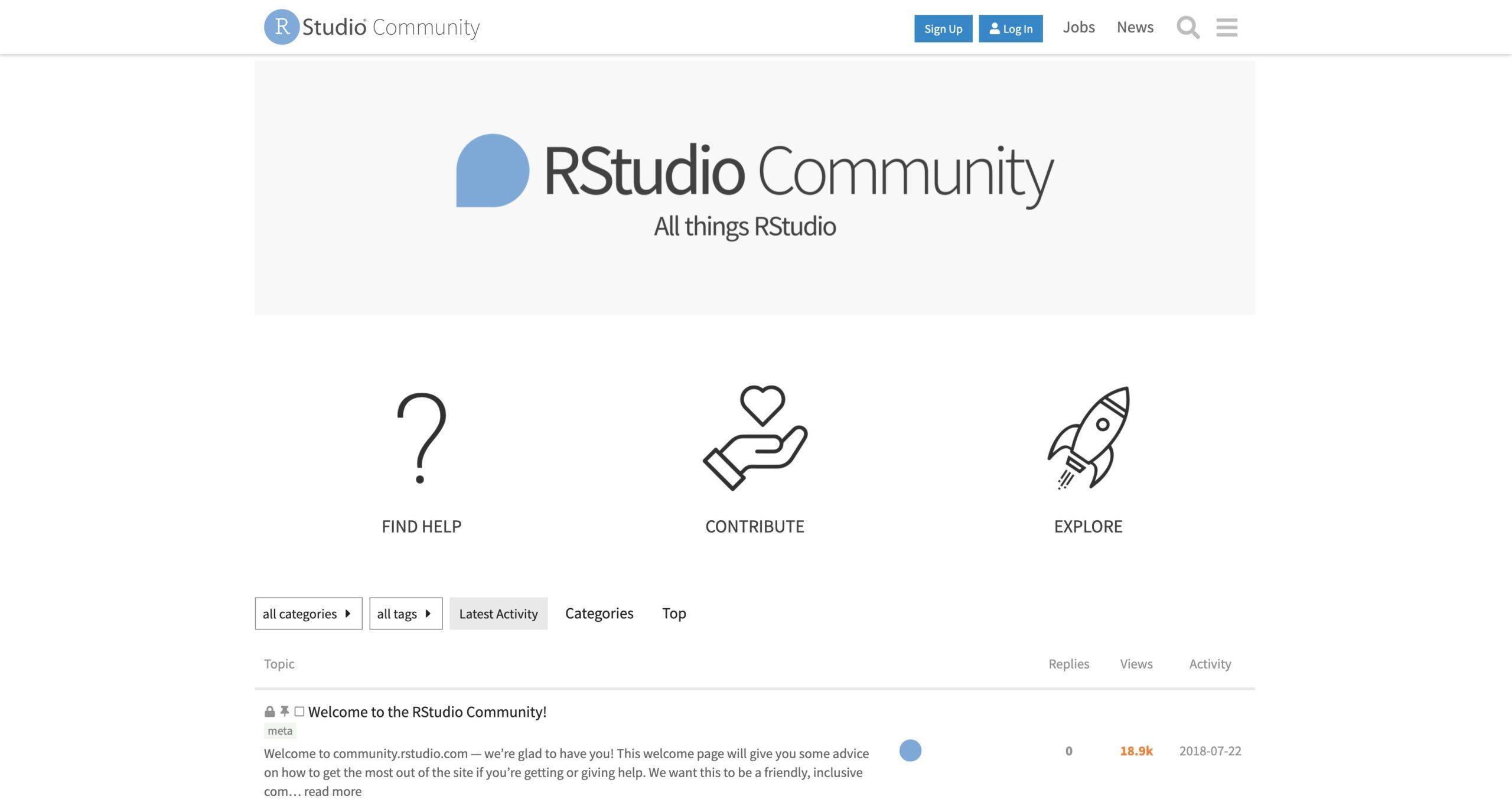The image size is (1512, 809).
Task: Click the large RStudio Community banner
Action: pyautogui.click(x=755, y=188)
